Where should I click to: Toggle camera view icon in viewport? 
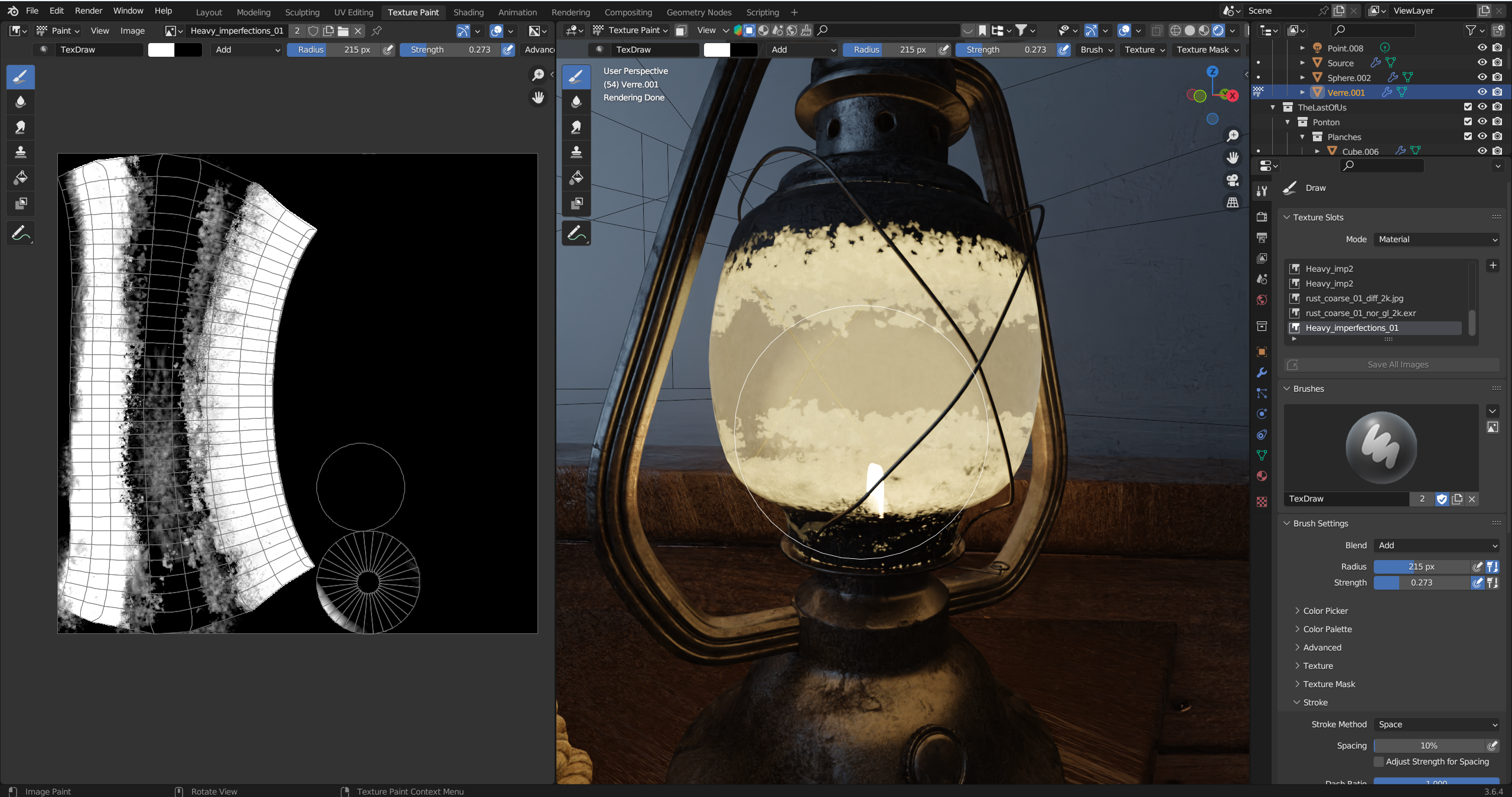pyautogui.click(x=1233, y=180)
